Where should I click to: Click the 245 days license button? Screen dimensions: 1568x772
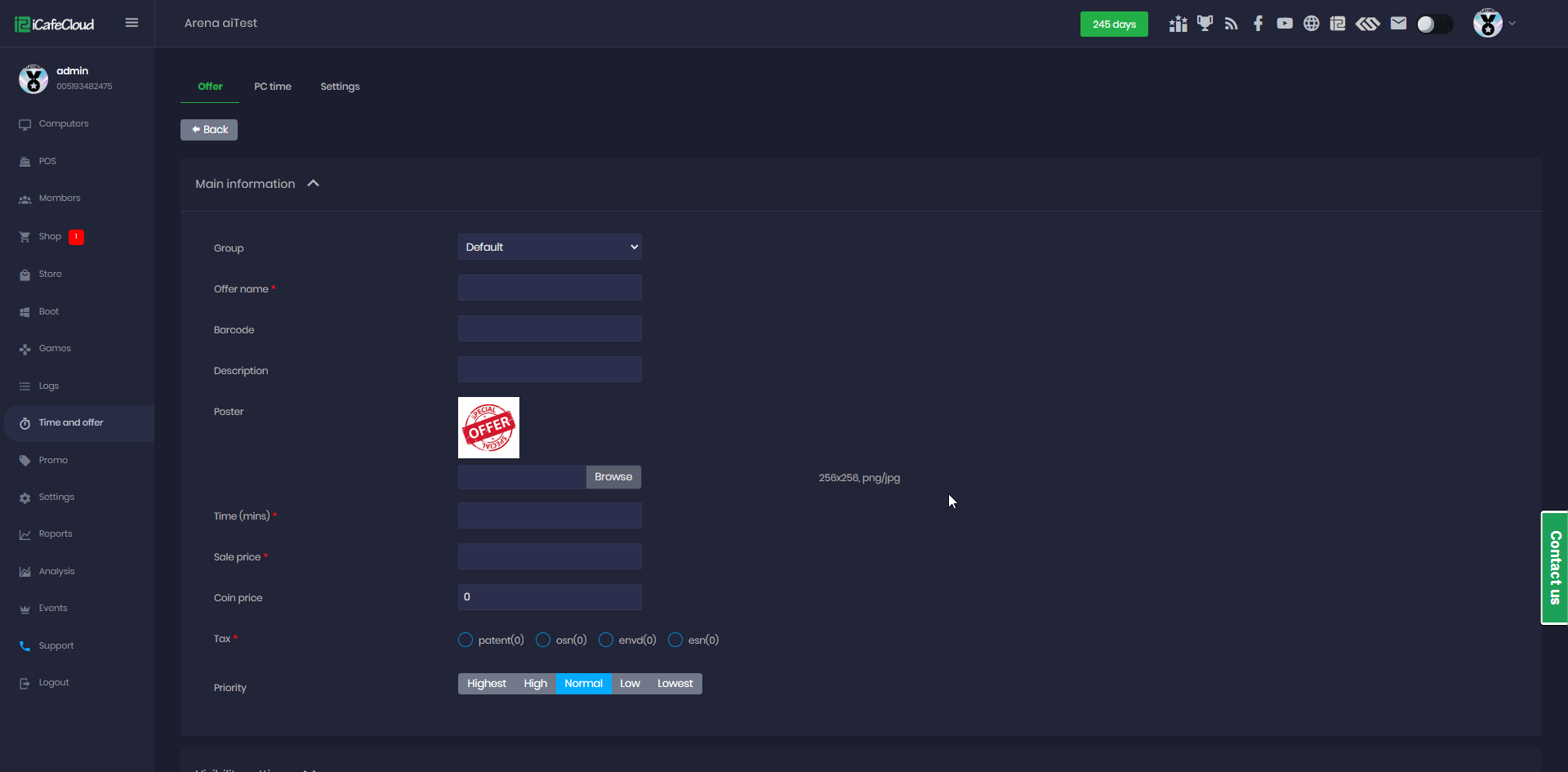(1114, 25)
